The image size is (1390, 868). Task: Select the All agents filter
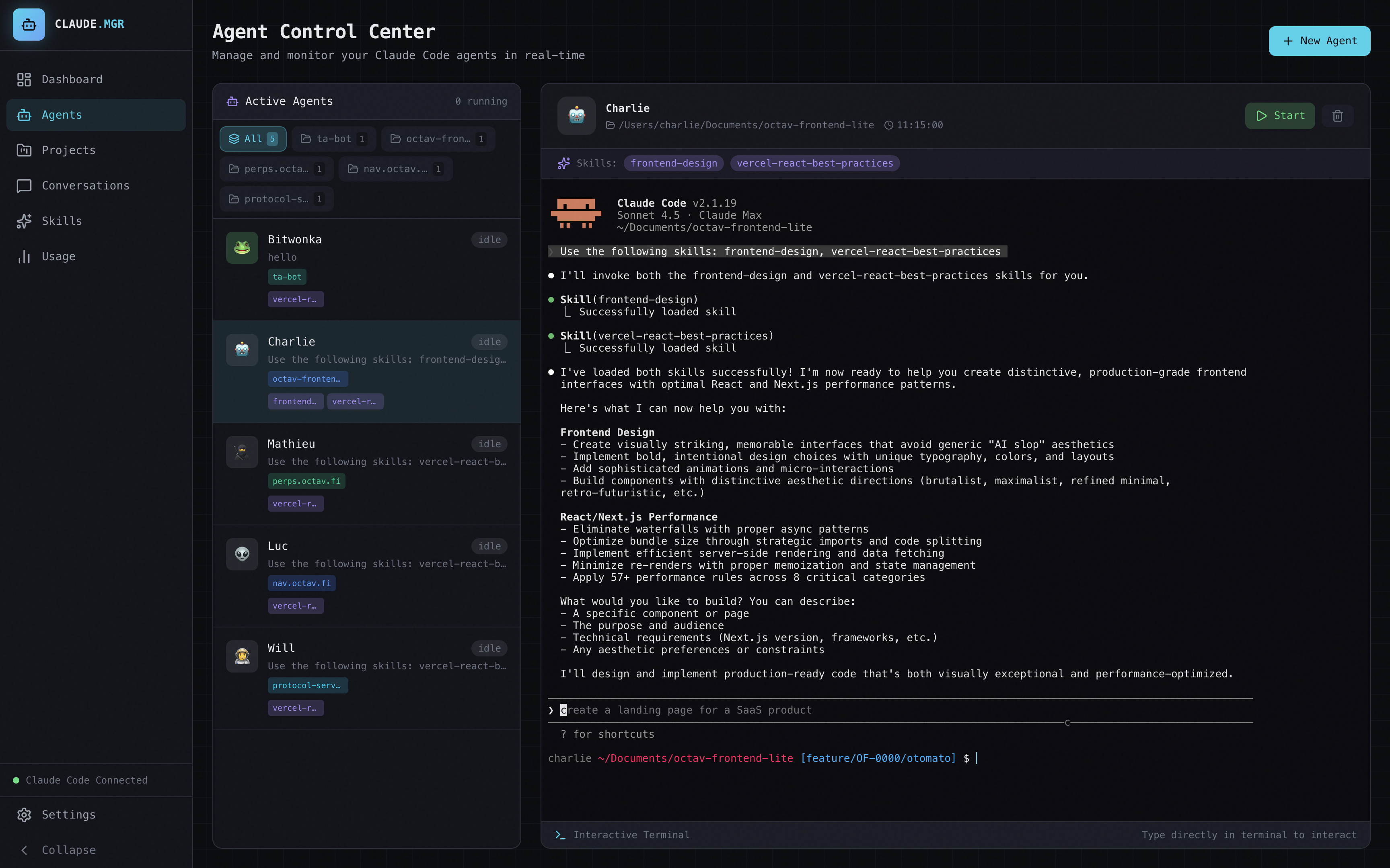tap(253, 138)
